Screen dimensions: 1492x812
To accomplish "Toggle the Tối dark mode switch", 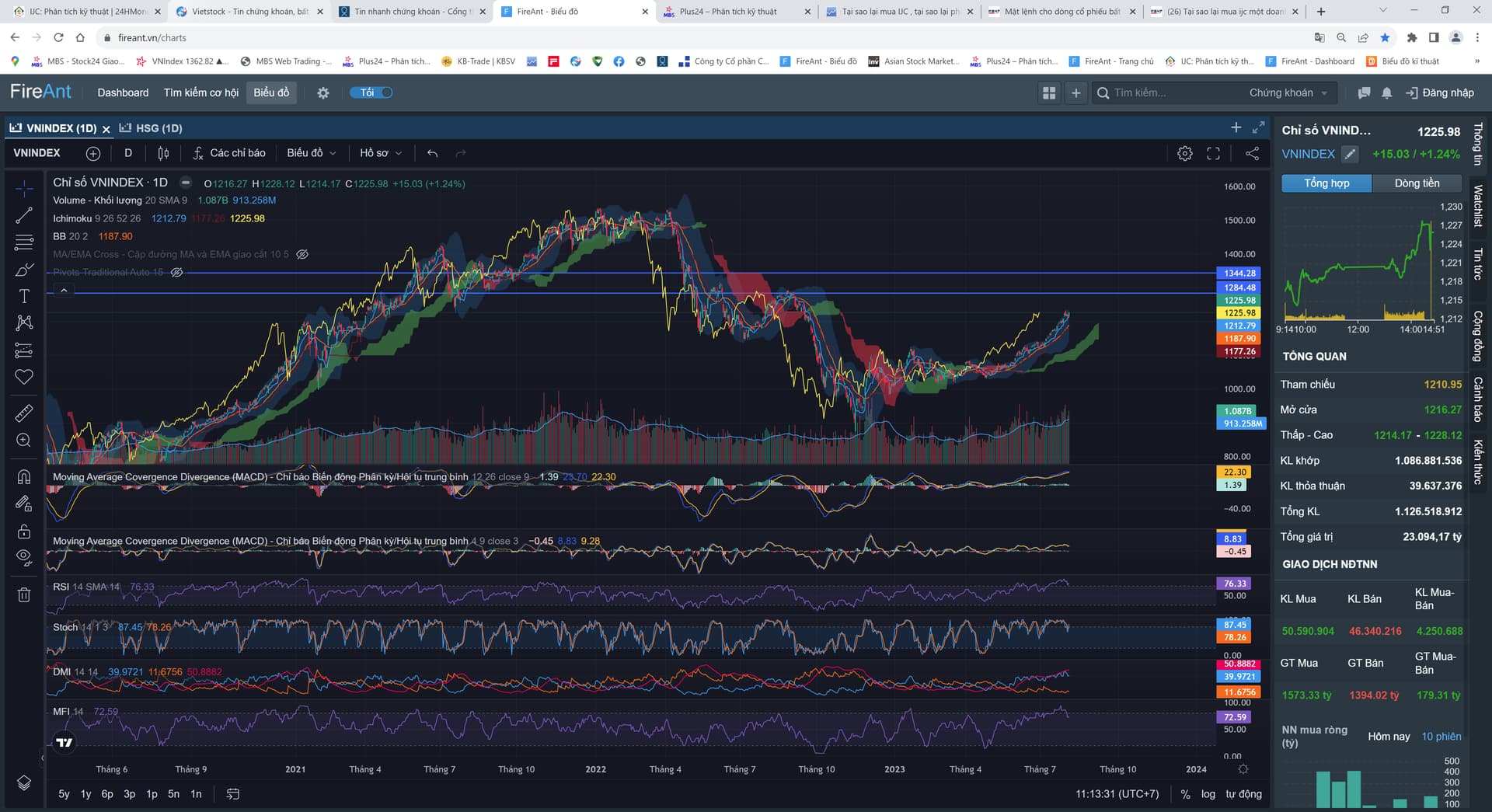I will click(x=371, y=92).
